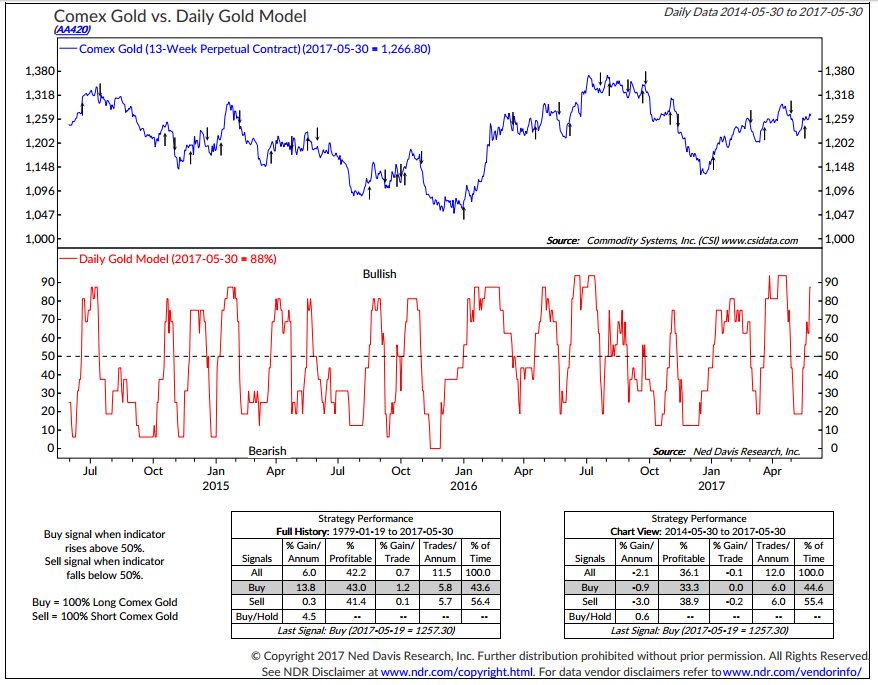Screen dimensions: 878x685
Task: Click the chart title Comex Gold vs. Daily Gold Model
Action: 179,16
